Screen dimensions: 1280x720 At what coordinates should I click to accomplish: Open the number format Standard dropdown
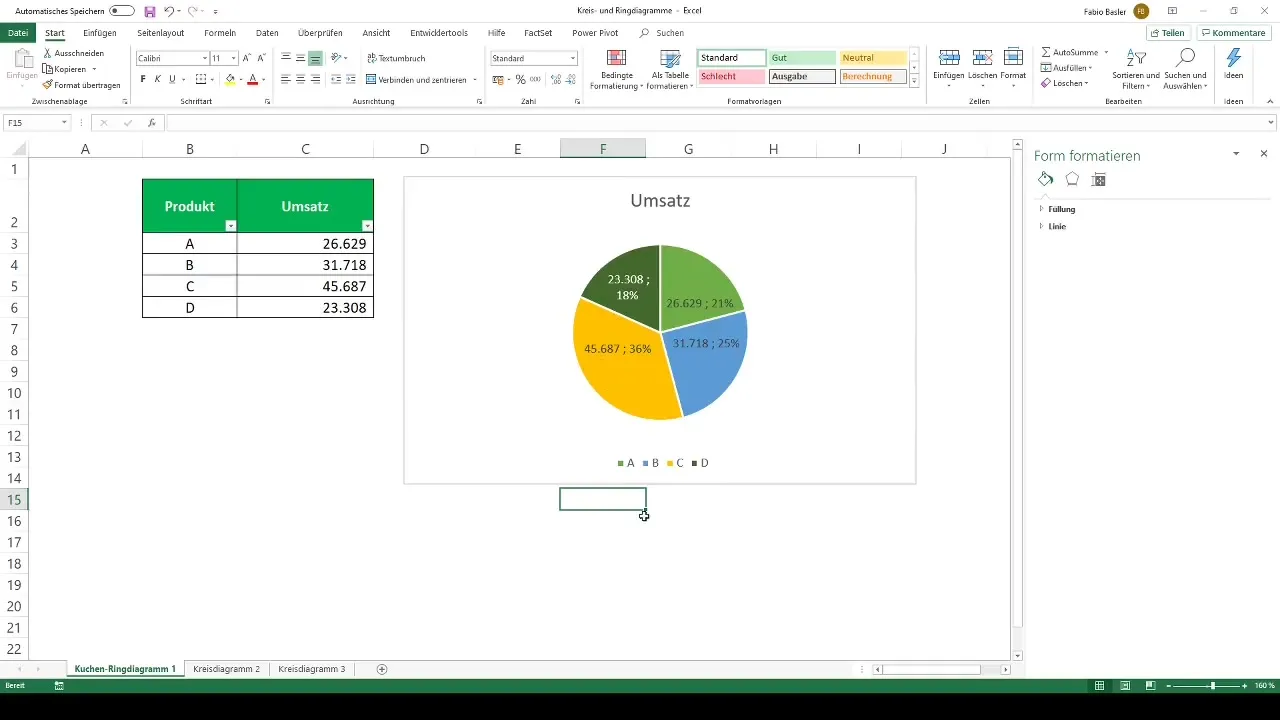click(573, 58)
